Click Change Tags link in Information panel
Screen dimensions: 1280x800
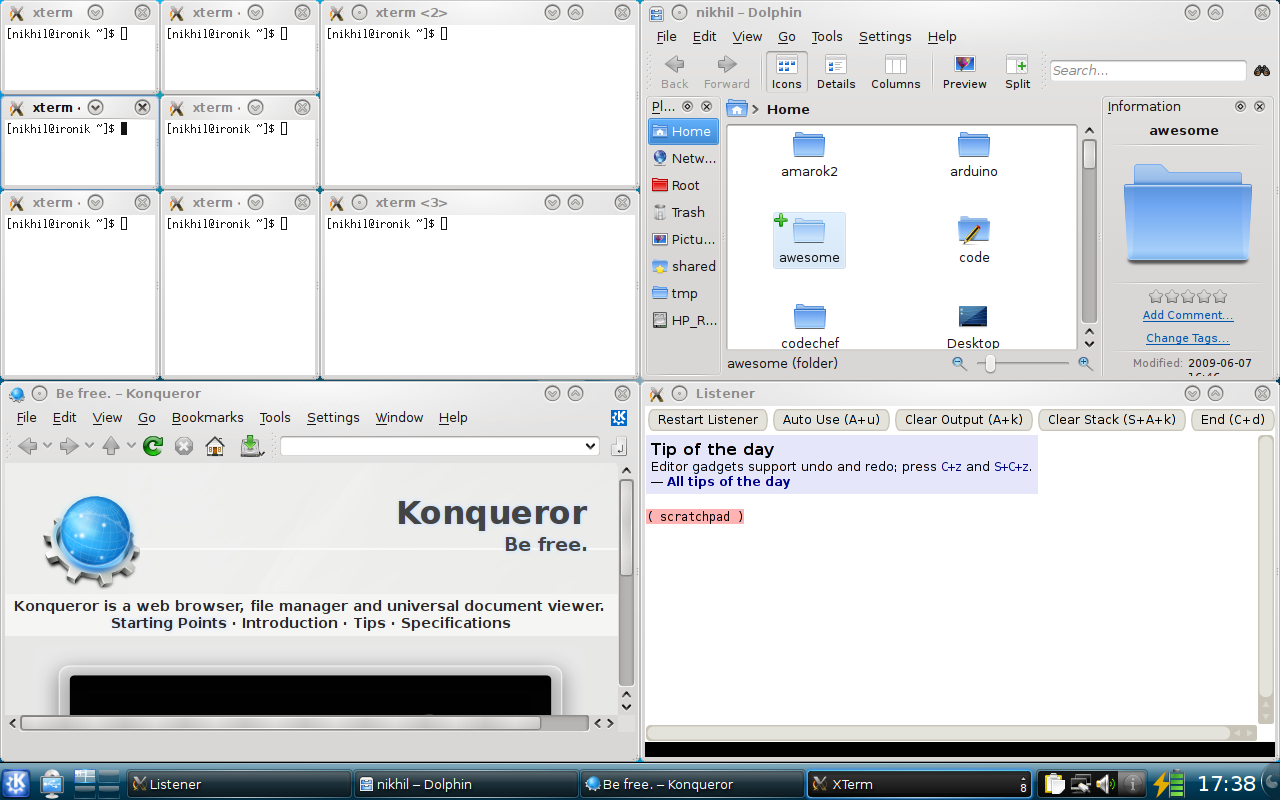1188,338
